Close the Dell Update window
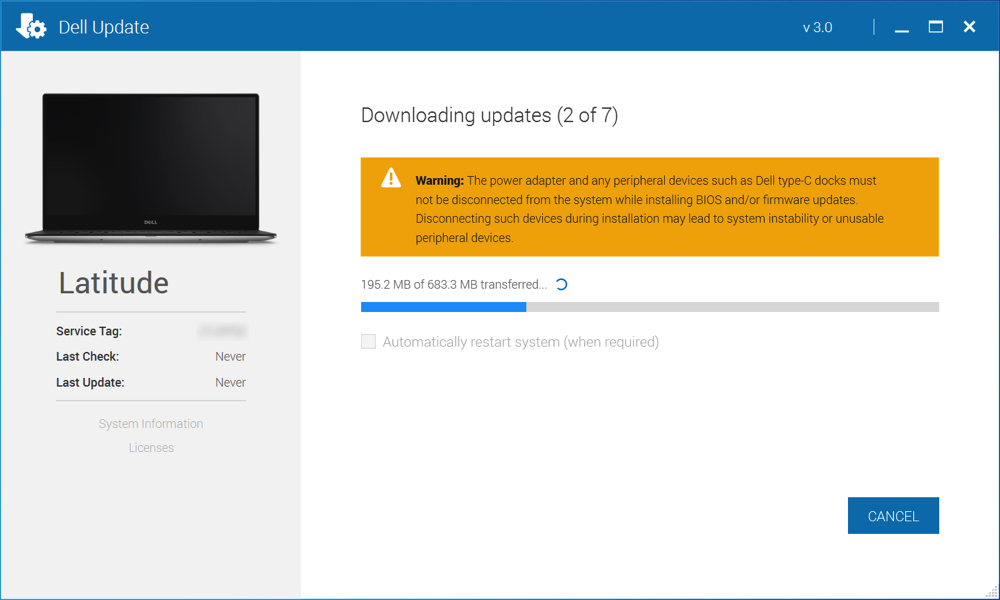 969,27
